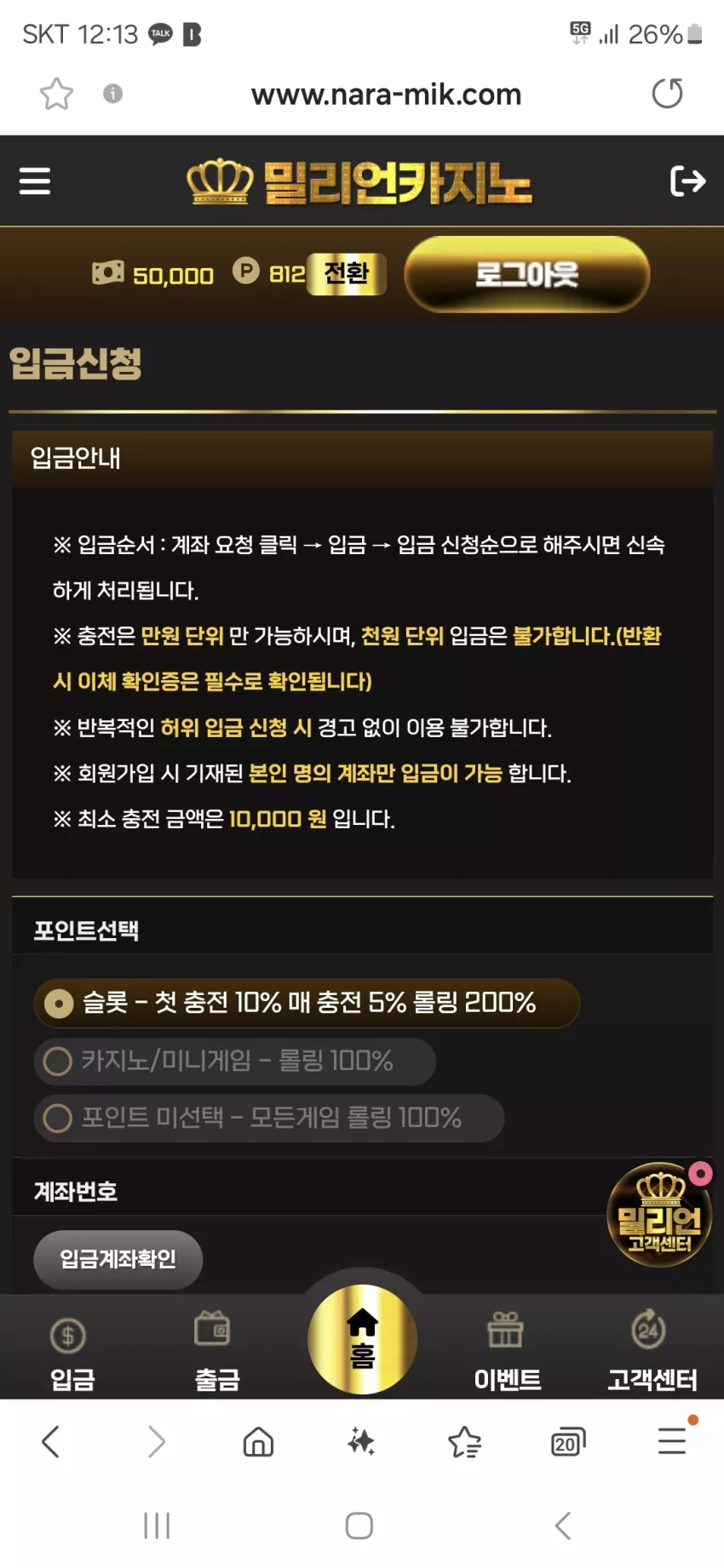Go to the gold 홈 button

click(x=362, y=1339)
